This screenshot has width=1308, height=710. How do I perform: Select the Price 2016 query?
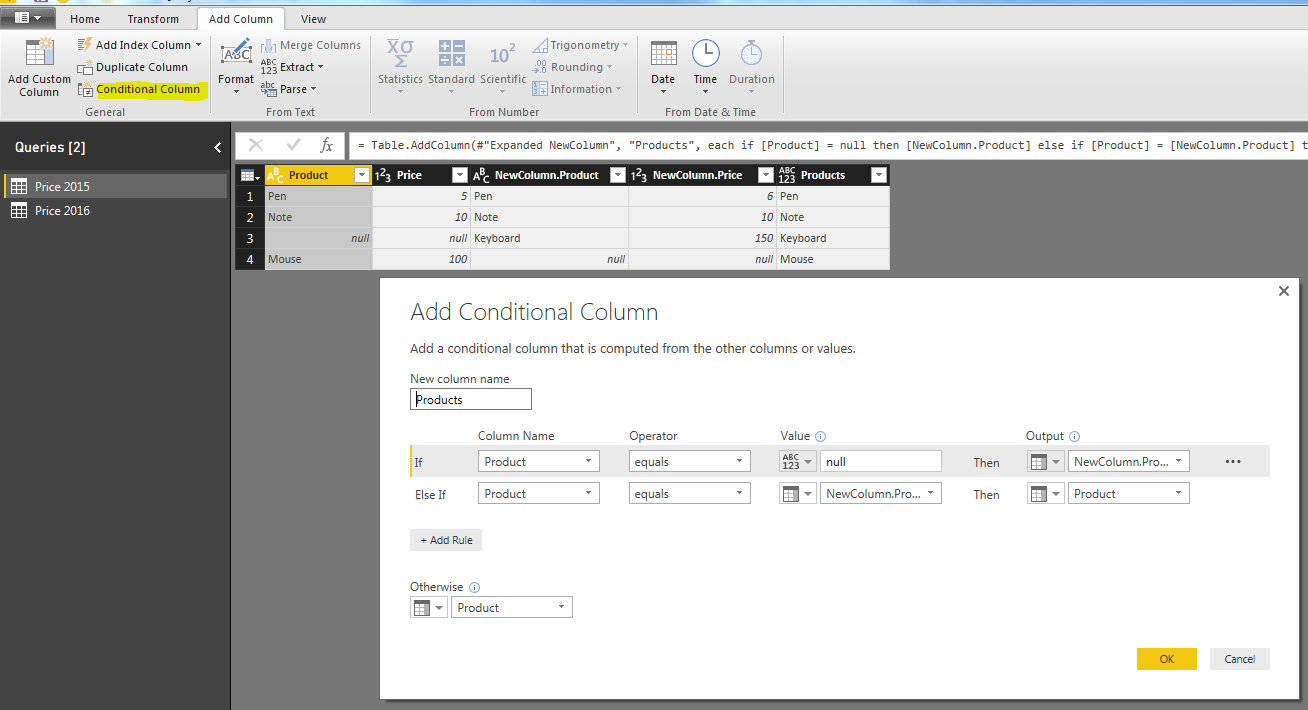tap(114, 210)
